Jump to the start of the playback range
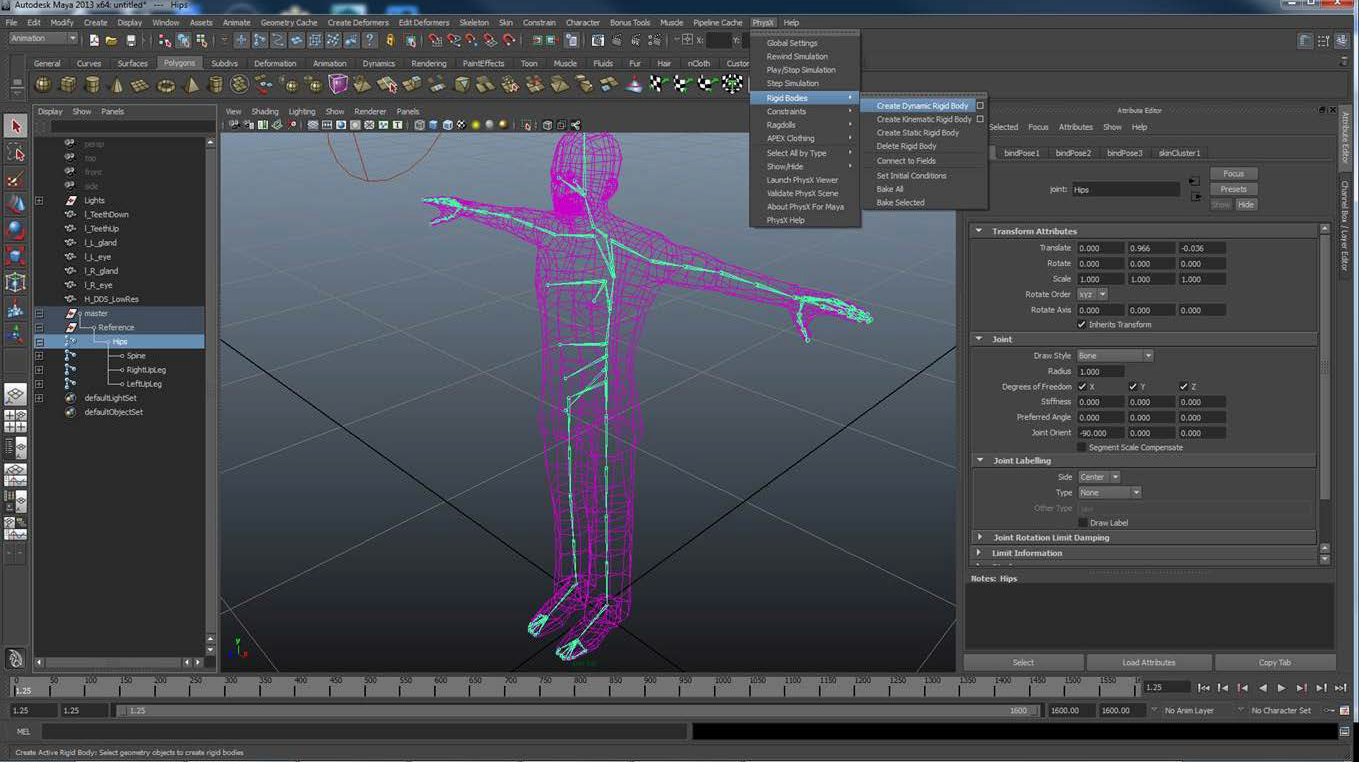1359x762 pixels. point(1204,688)
